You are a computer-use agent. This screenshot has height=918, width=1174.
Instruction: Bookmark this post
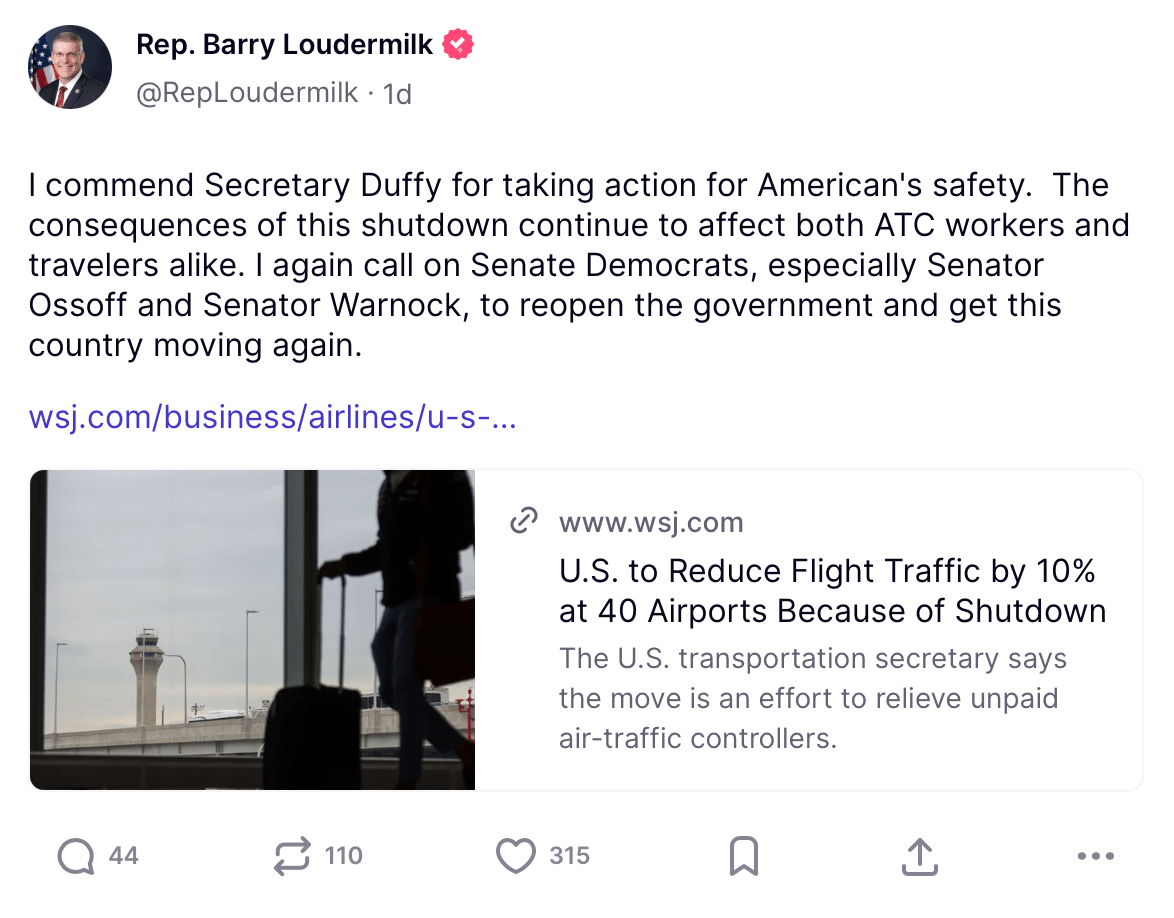coord(743,856)
